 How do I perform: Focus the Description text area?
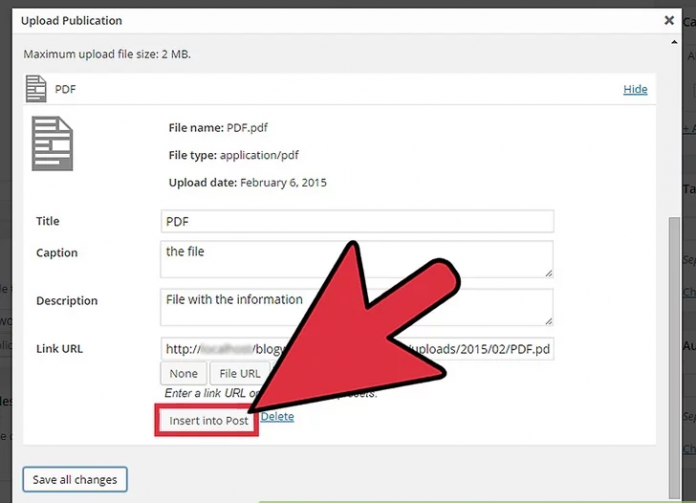click(356, 307)
